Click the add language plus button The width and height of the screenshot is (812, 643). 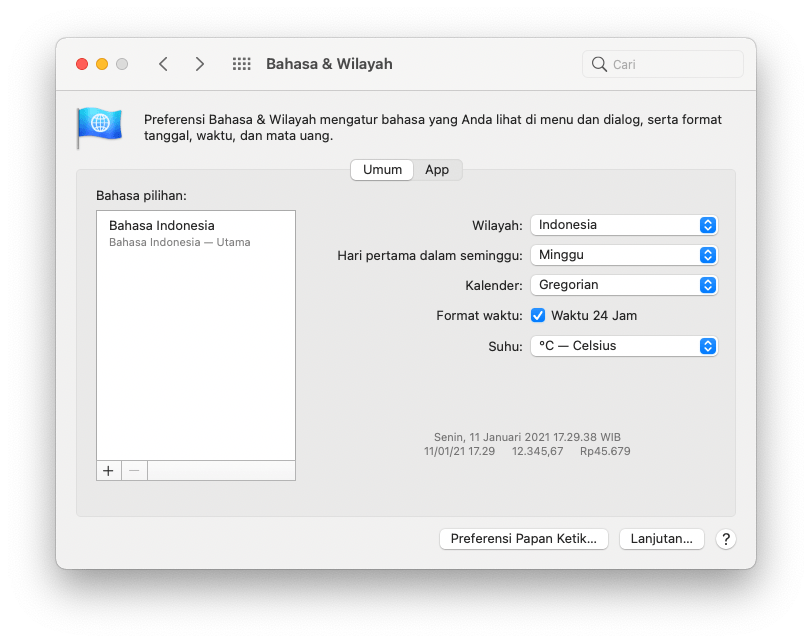point(108,470)
